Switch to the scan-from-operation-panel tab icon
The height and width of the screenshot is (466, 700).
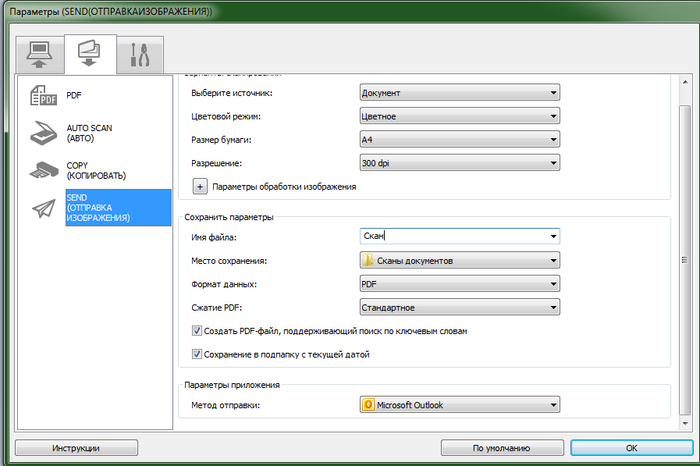tap(89, 53)
